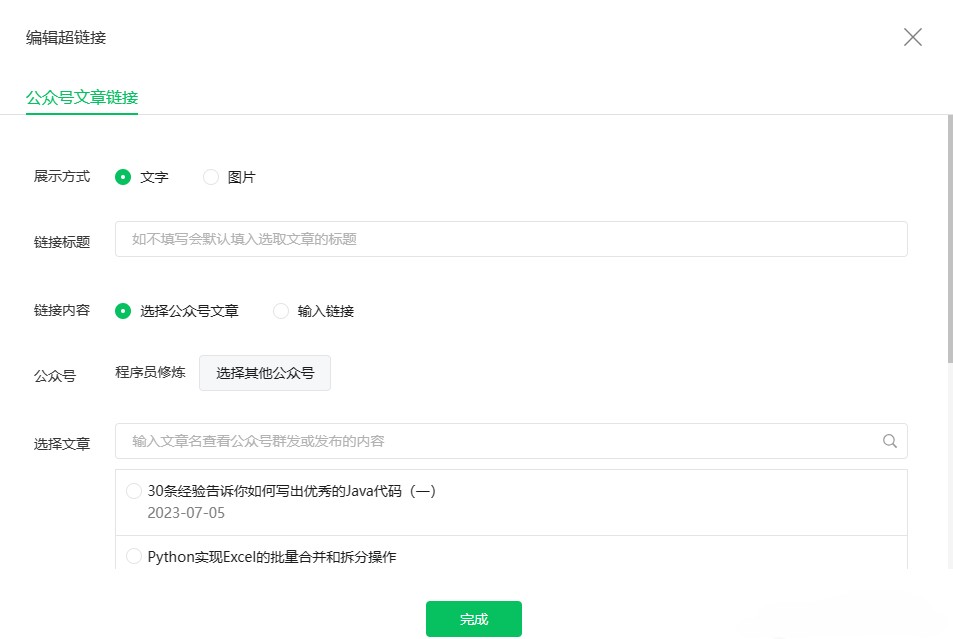The width and height of the screenshot is (953, 639).
Task: Pick the 输入链接 radio option
Action: [x=281, y=311]
